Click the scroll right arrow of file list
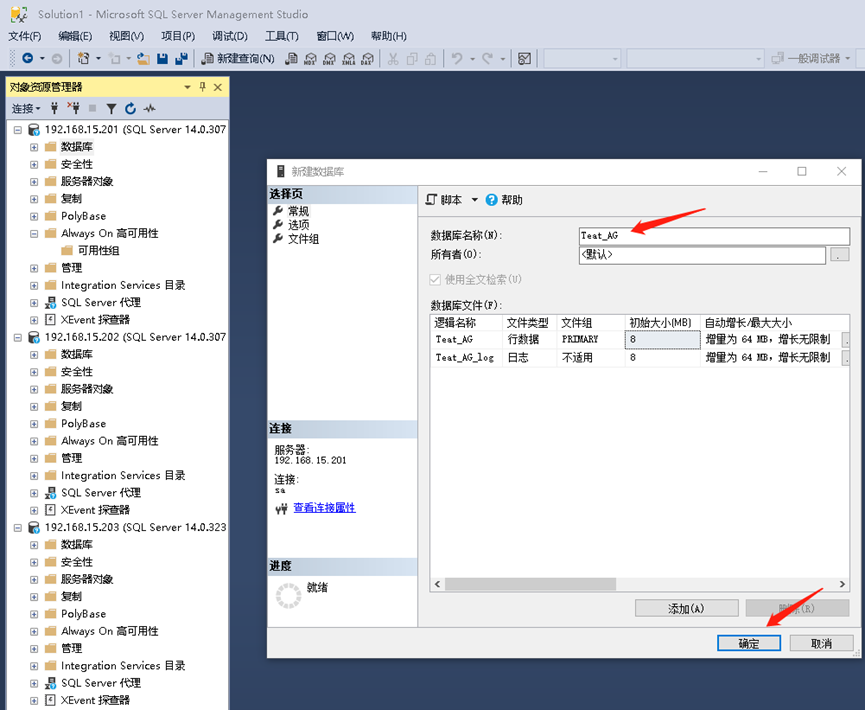The height and width of the screenshot is (710, 865). pyautogui.click(x=842, y=584)
